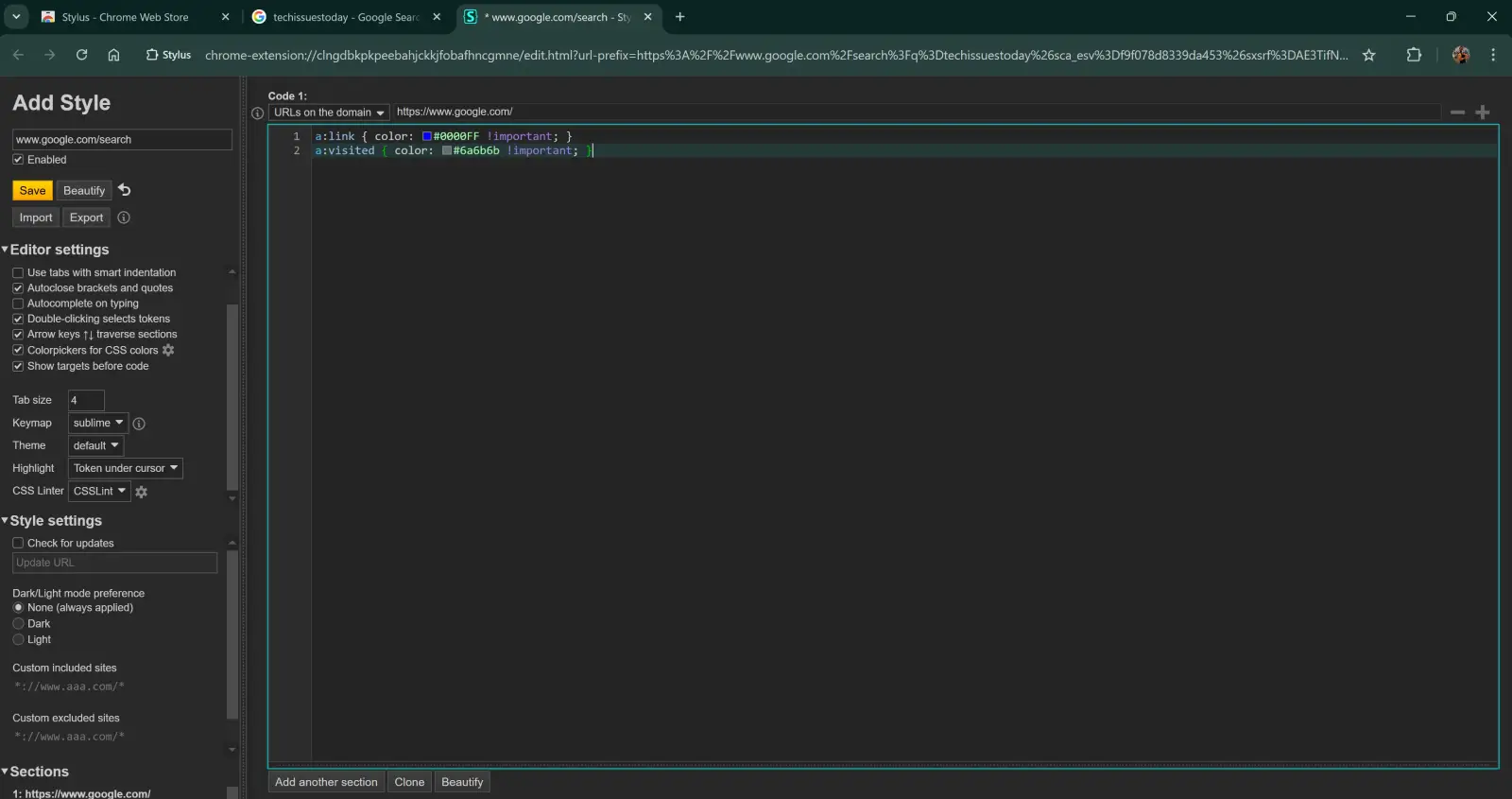Open URLs on the domain dropdown
Viewport: 1512px width, 799px height.
click(x=329, y=113)
